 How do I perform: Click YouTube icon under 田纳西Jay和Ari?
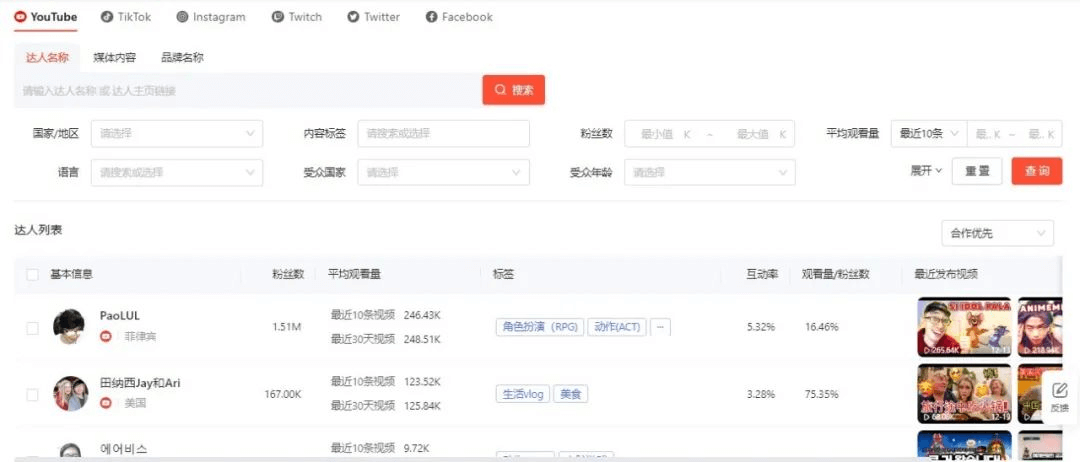(x=106, y=403)
